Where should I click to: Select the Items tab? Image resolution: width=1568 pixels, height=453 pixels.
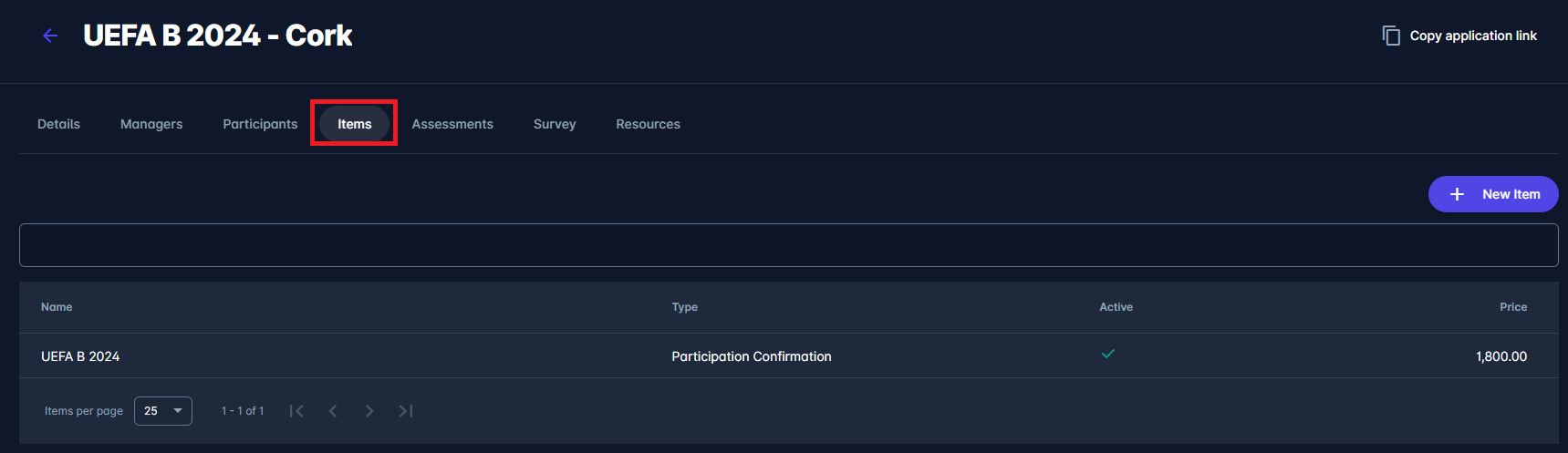(x=354, y=124)
